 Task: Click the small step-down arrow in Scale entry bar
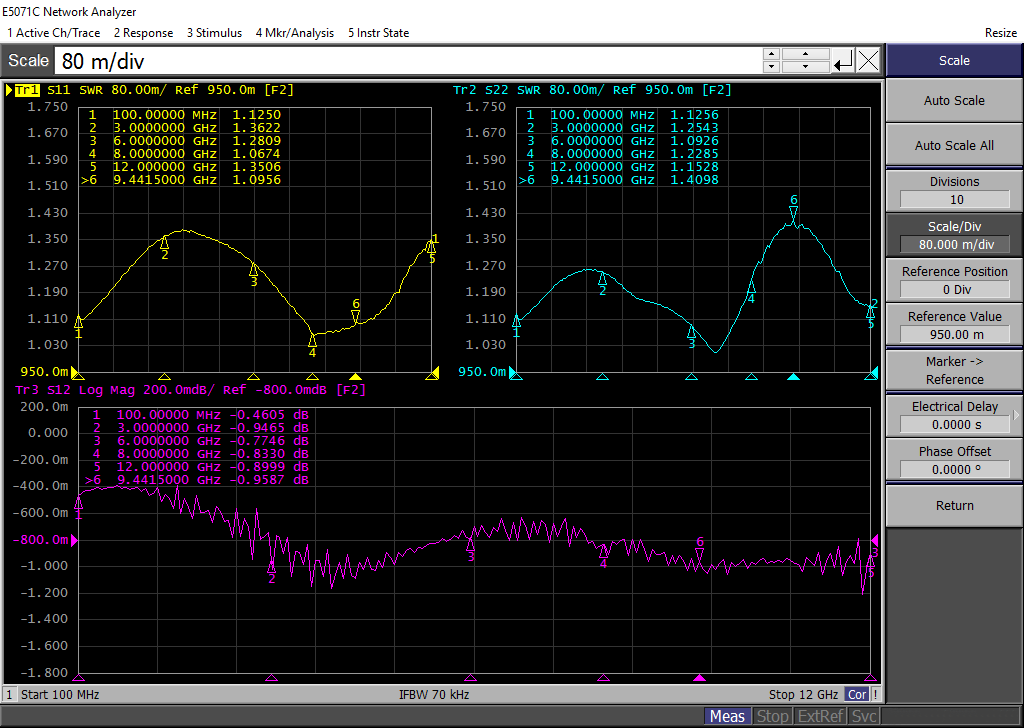[x=771, y=67]
